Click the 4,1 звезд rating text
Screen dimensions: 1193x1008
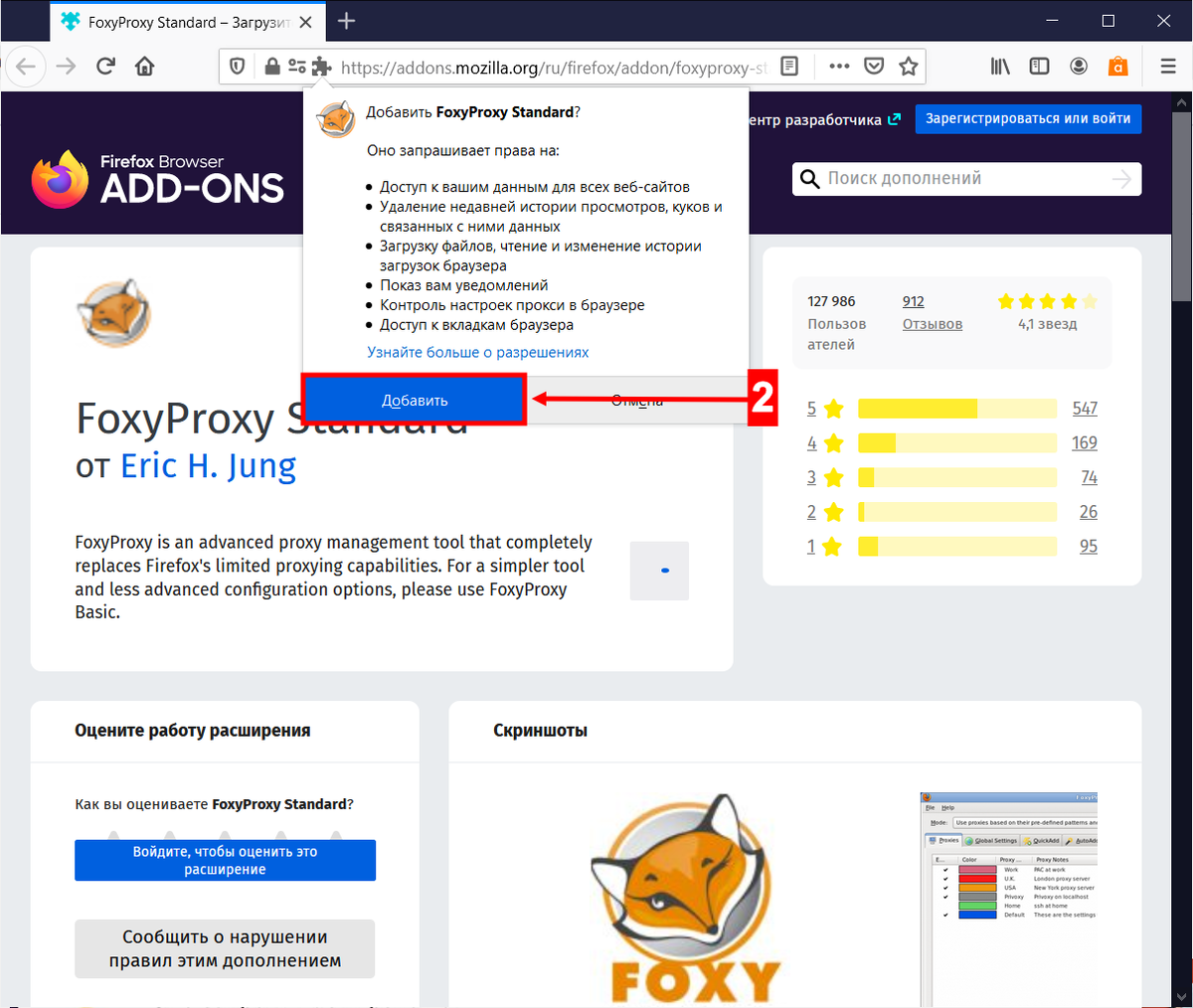click(x=1048, y=324)
